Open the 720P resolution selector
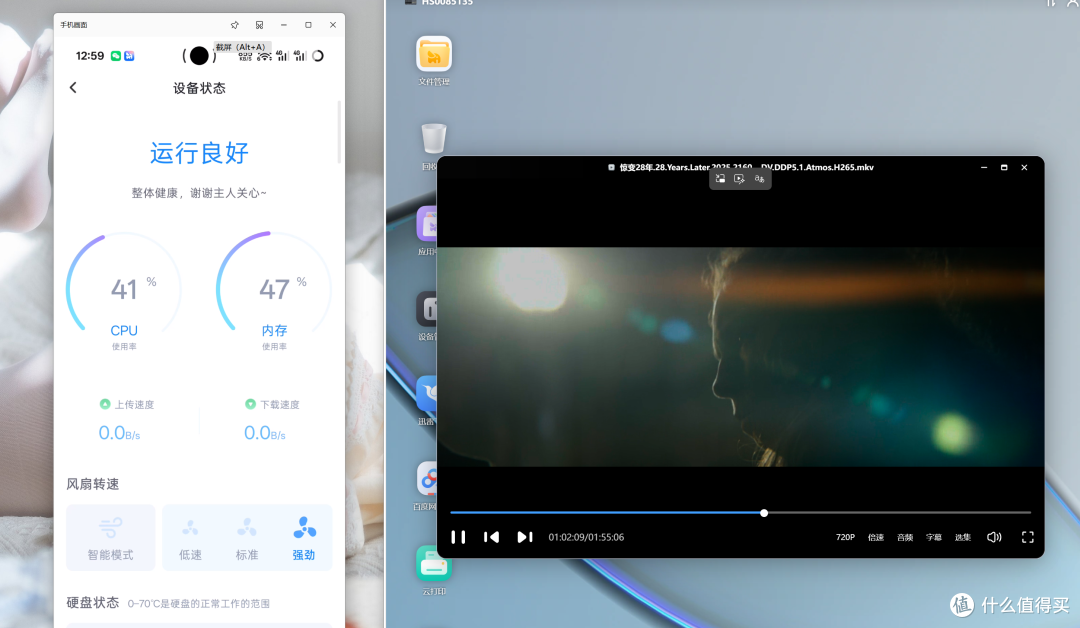 pyautogui.click(x=845, y=537)
